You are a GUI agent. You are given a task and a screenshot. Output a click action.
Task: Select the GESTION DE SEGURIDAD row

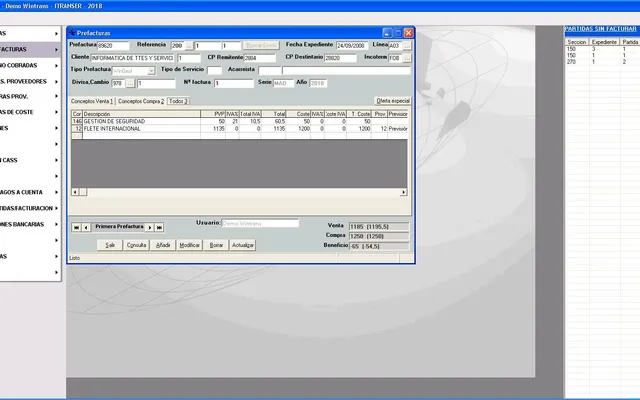click(239, 122)
